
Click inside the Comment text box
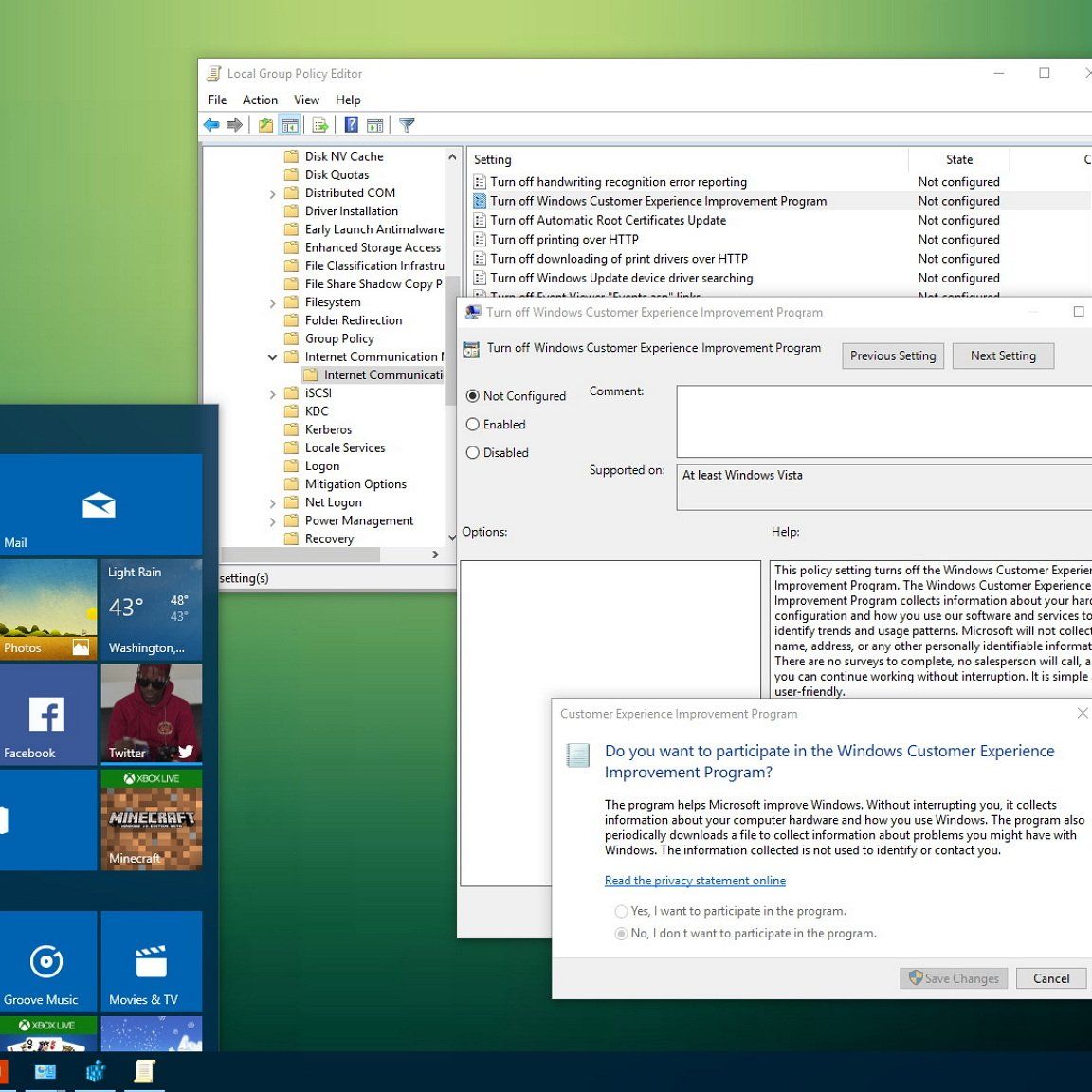(x=883, y=421)
